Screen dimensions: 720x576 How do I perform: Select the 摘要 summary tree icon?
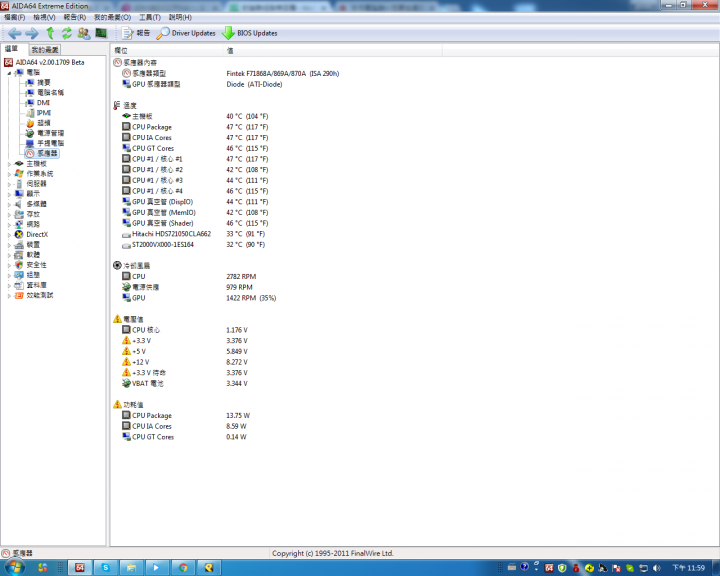pos(30,83)
